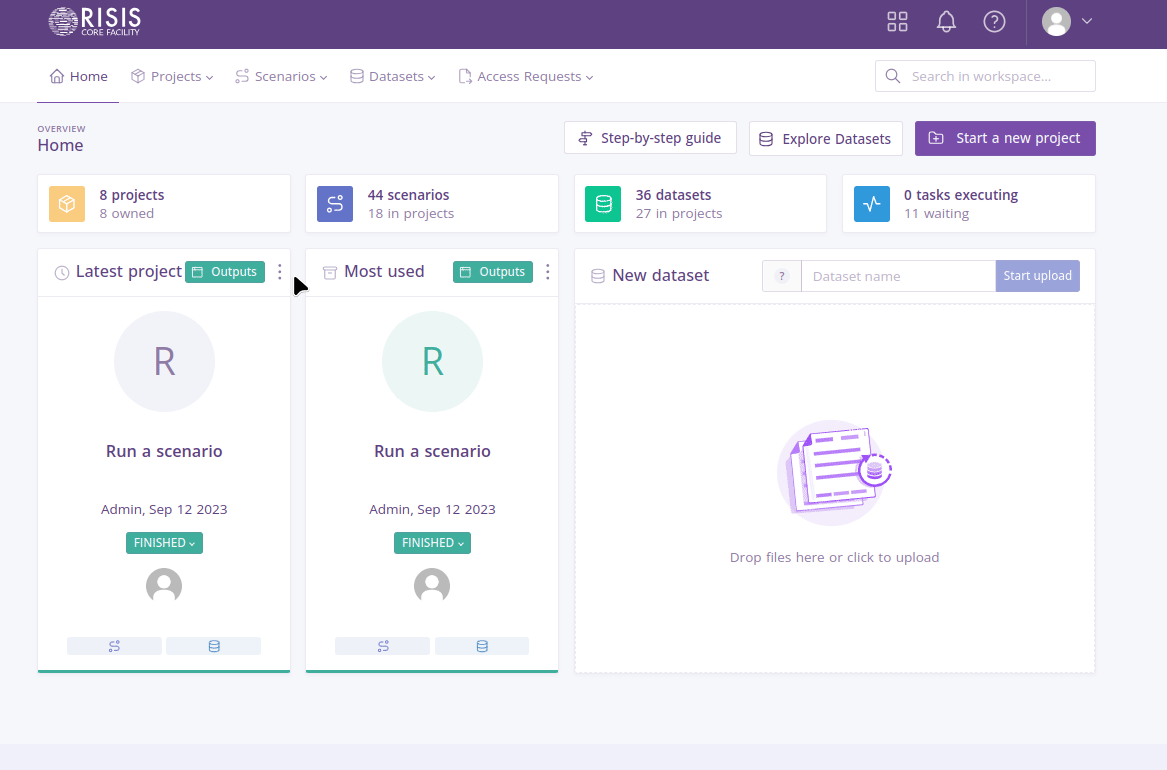Click the yellow projects cube icon
This screenshot has width=1167, height=770.
click(67, 204)
